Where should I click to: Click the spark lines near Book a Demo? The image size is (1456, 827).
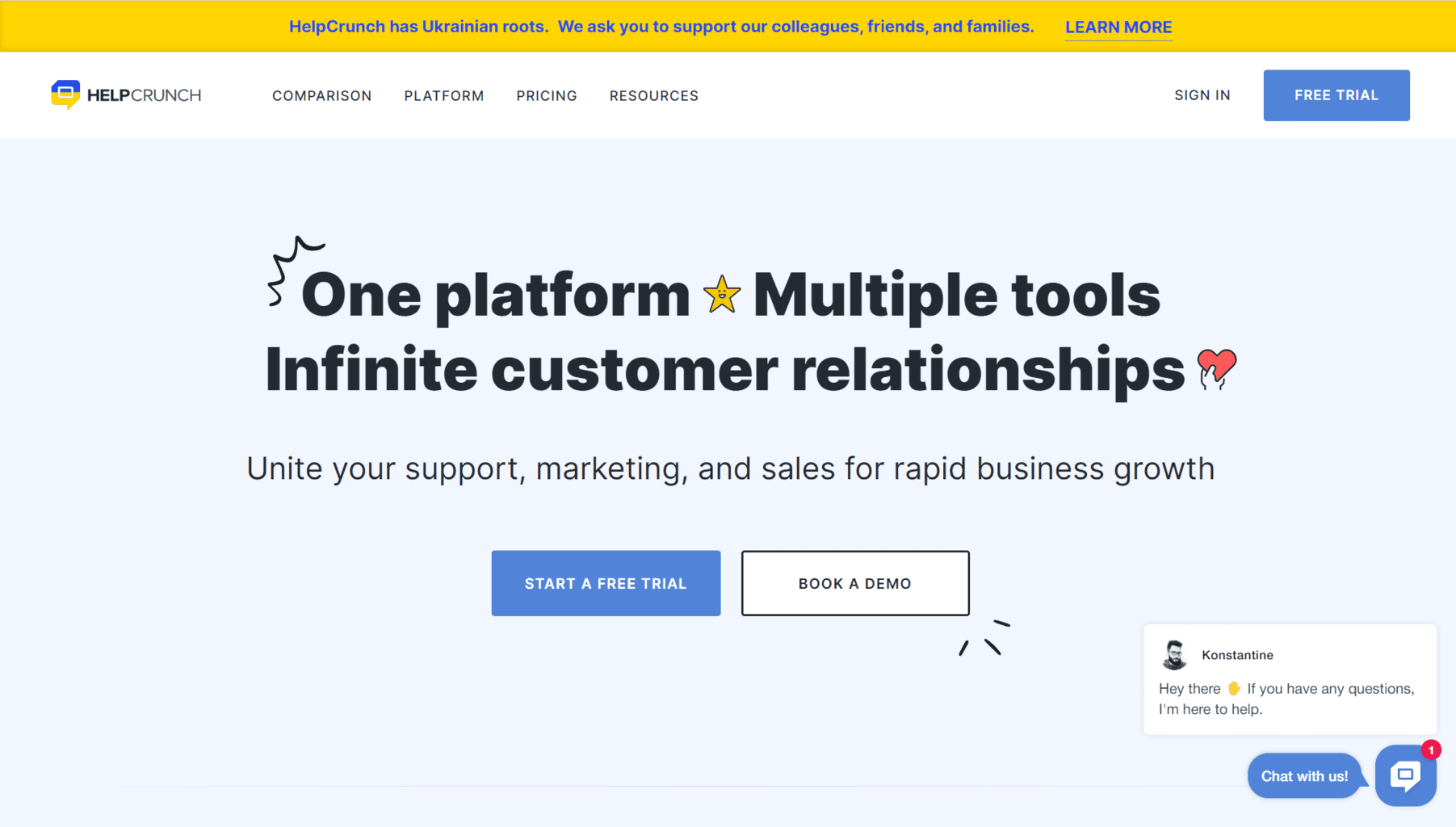tap(984, 638)
